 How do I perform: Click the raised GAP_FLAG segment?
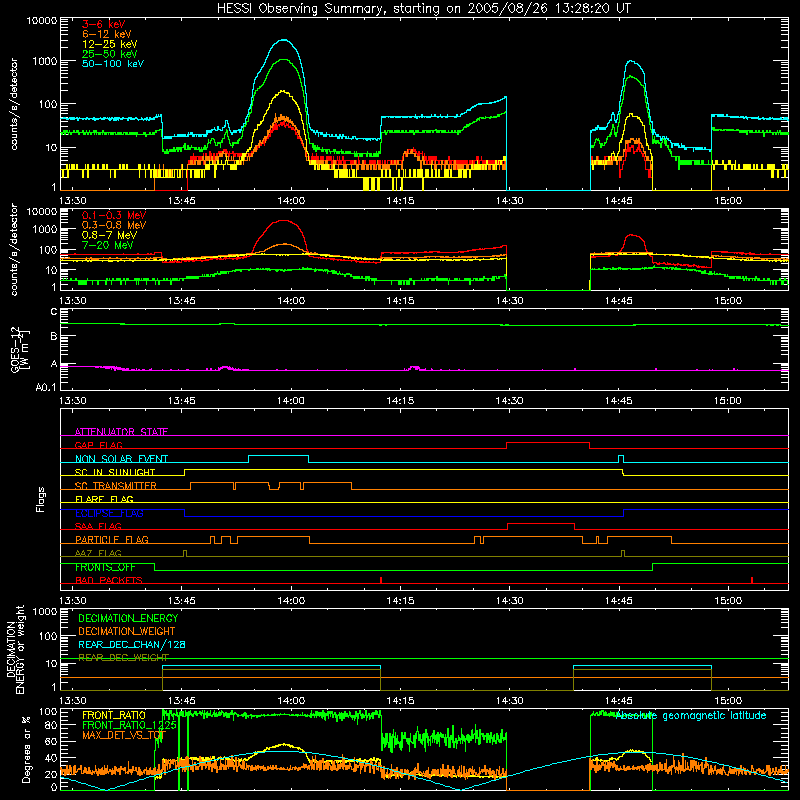548,443
